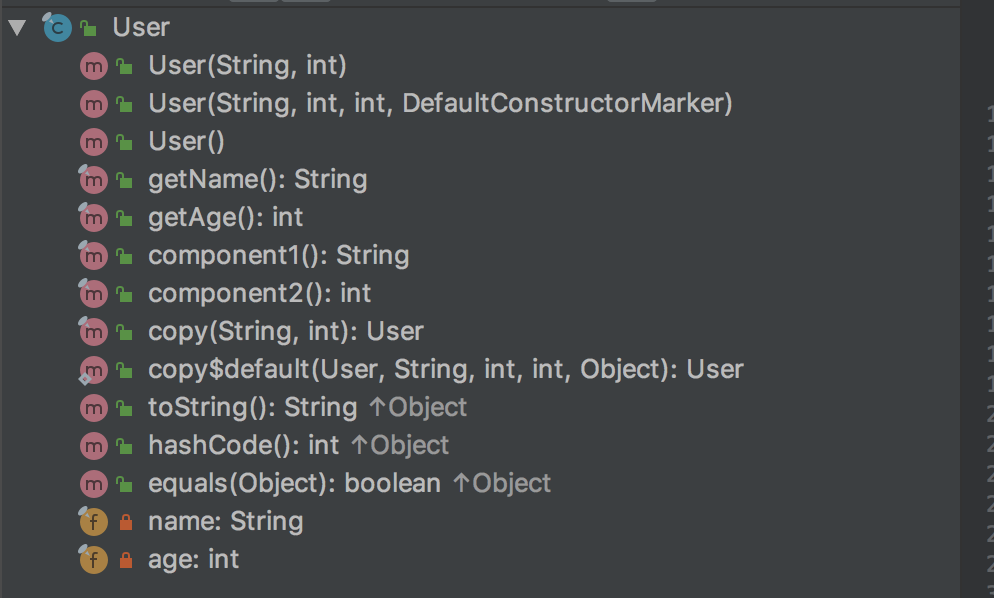Click the User class icon
Screen dimensions: 994x598
point(56,28)
